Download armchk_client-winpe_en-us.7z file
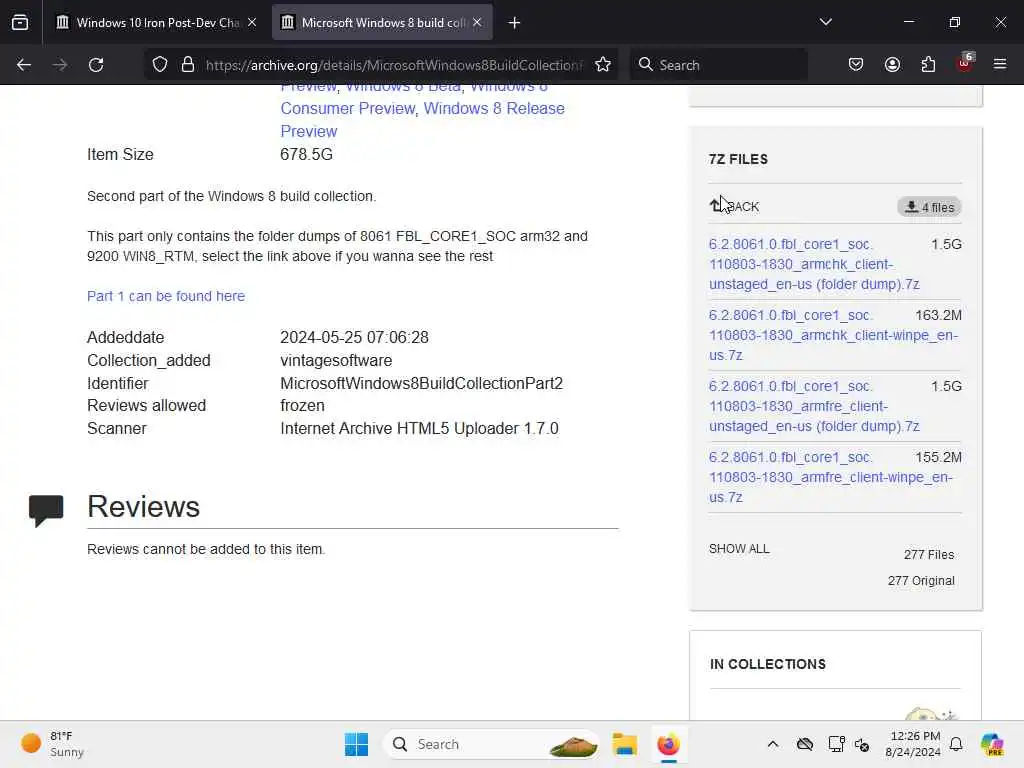 pos(833,335)
